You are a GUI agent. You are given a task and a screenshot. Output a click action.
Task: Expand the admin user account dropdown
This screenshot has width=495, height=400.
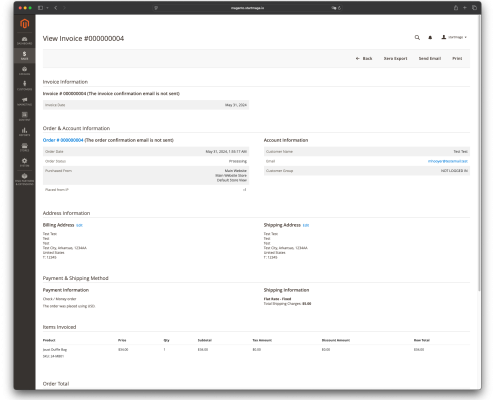454,37
